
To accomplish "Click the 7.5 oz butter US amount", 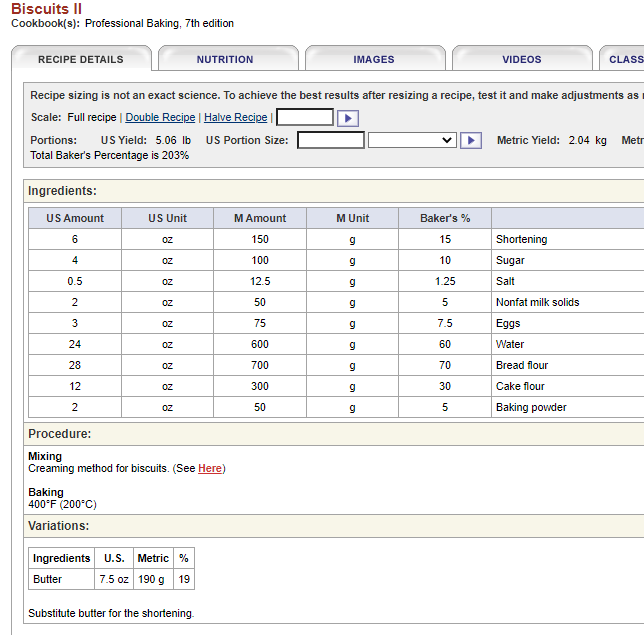I will (114, 579).
